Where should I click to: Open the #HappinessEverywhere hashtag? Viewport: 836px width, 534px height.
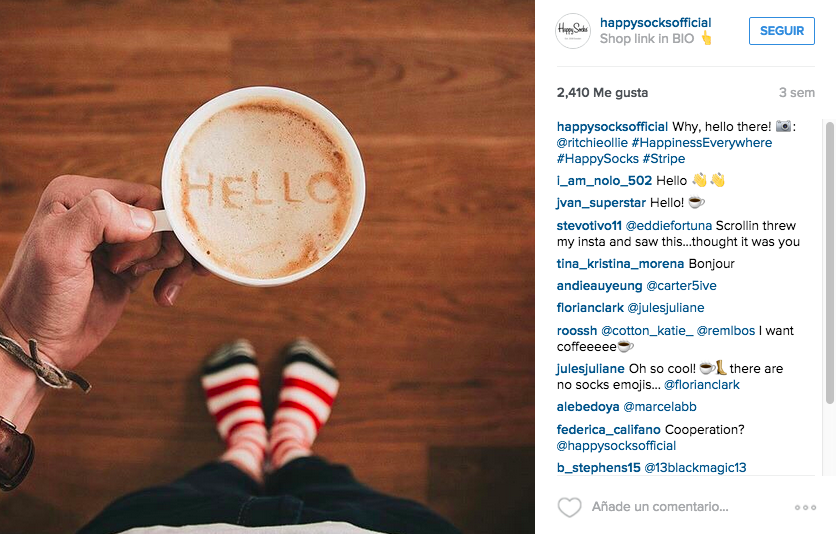pos(702,143)
